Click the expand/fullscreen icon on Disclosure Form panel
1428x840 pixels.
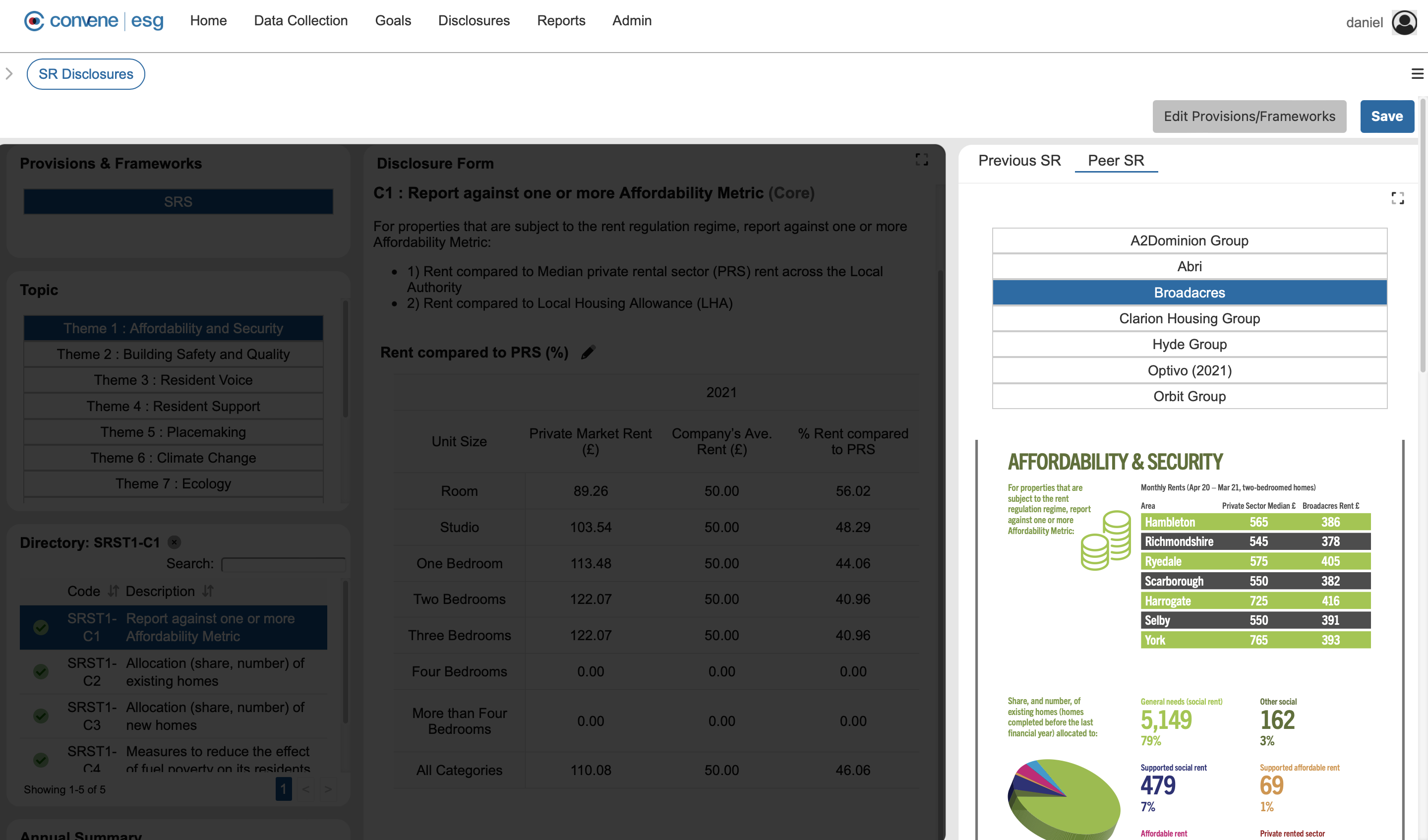point(921,160)
